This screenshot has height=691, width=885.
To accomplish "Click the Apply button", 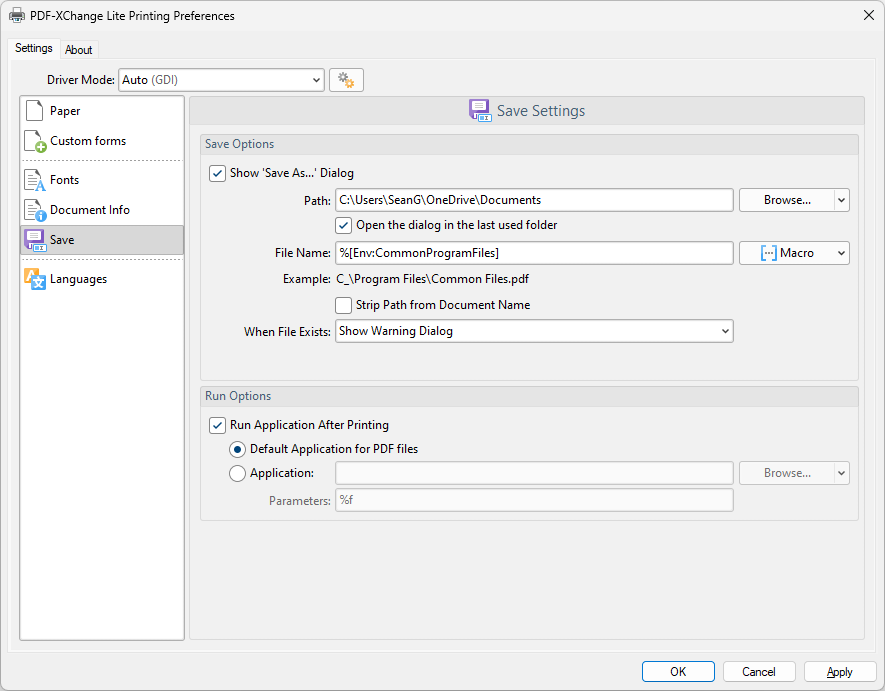I will point(840,672).
